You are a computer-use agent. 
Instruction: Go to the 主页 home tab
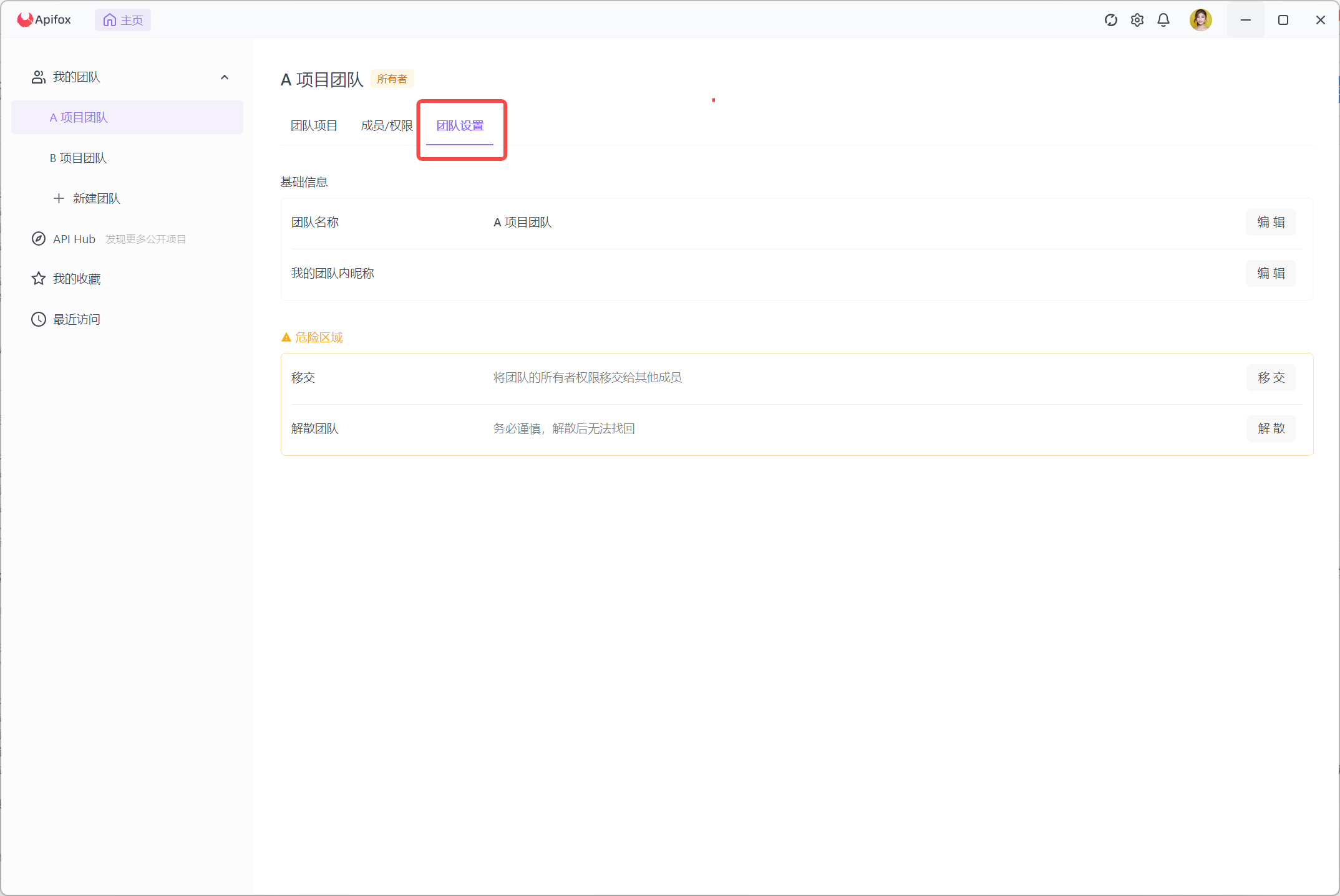[123, 20]
